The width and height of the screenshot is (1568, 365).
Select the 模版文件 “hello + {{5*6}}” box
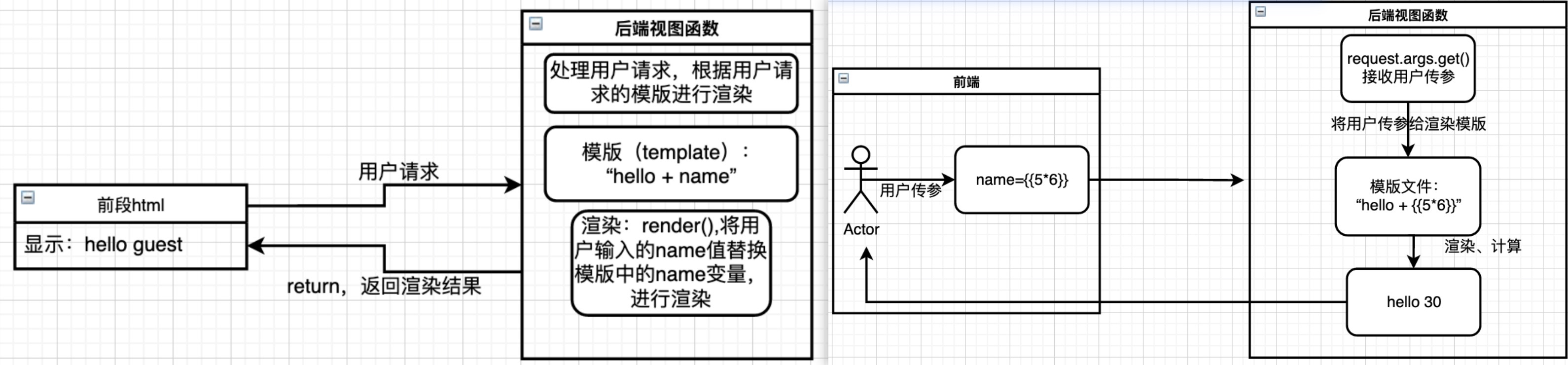(1408, 196)
